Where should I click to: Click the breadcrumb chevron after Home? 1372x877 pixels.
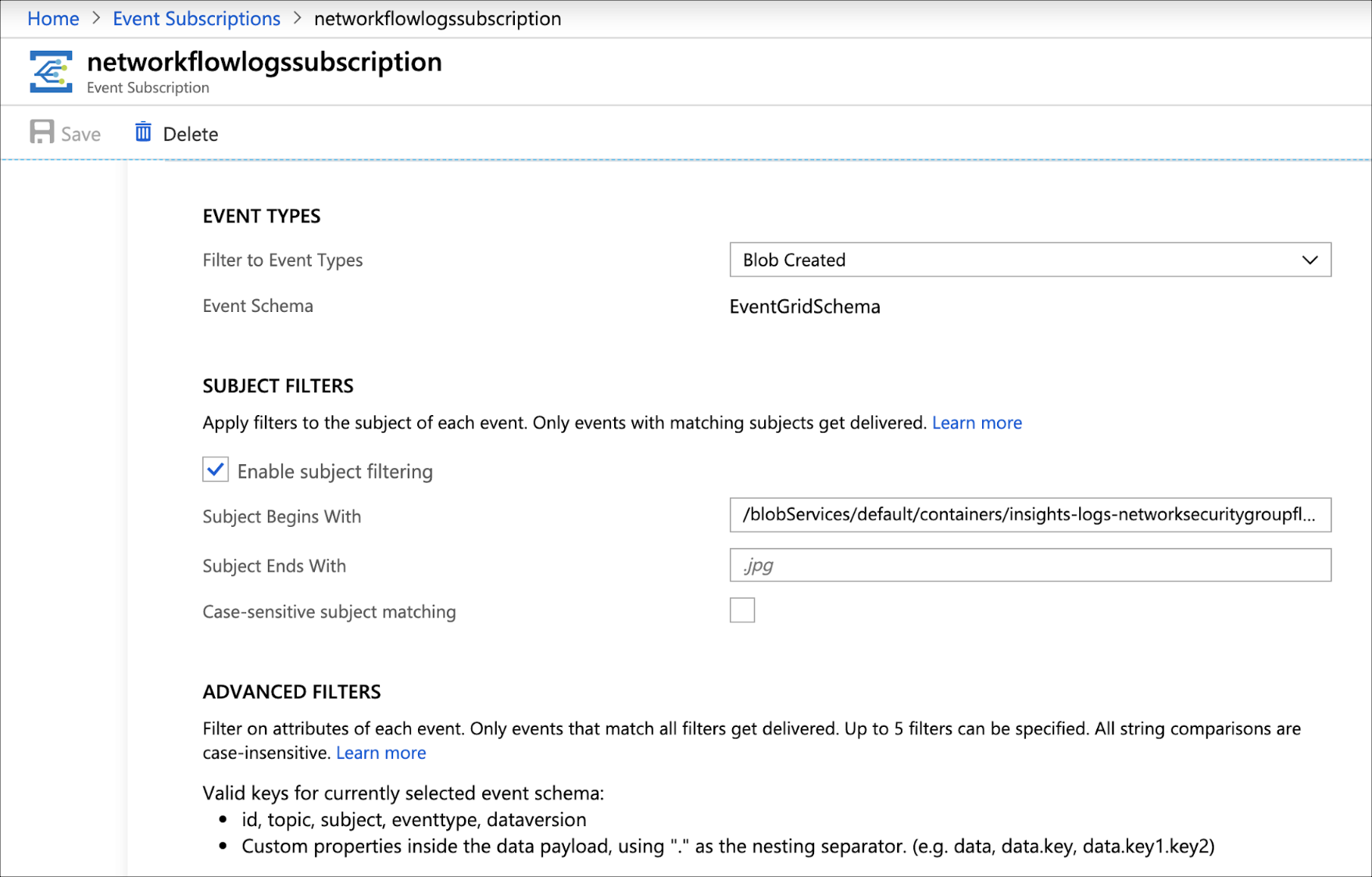click(x=95, y=18)
